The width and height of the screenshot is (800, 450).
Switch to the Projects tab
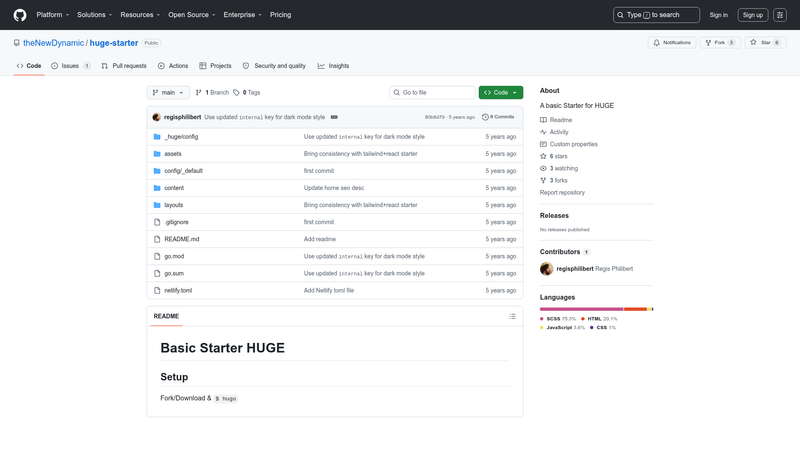(215, 66)
